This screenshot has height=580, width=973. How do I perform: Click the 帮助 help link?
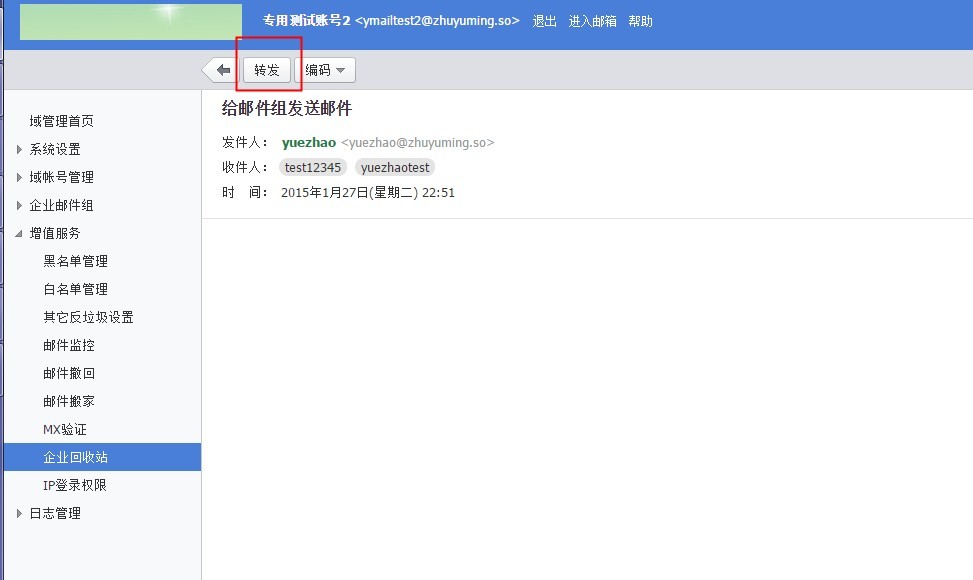pyautogui.click(x=640, y=21)
